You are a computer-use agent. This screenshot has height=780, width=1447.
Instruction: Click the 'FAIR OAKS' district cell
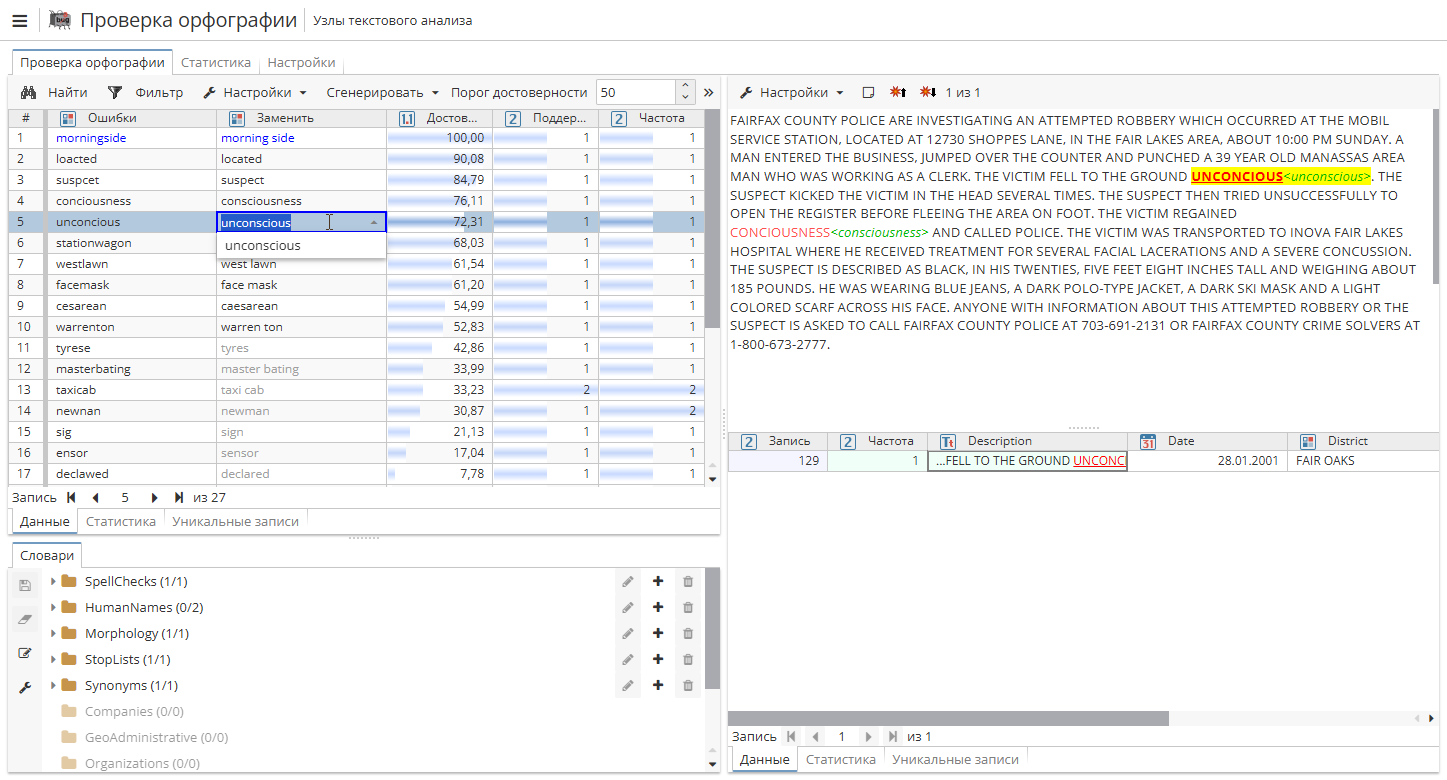coord(1363,461)
